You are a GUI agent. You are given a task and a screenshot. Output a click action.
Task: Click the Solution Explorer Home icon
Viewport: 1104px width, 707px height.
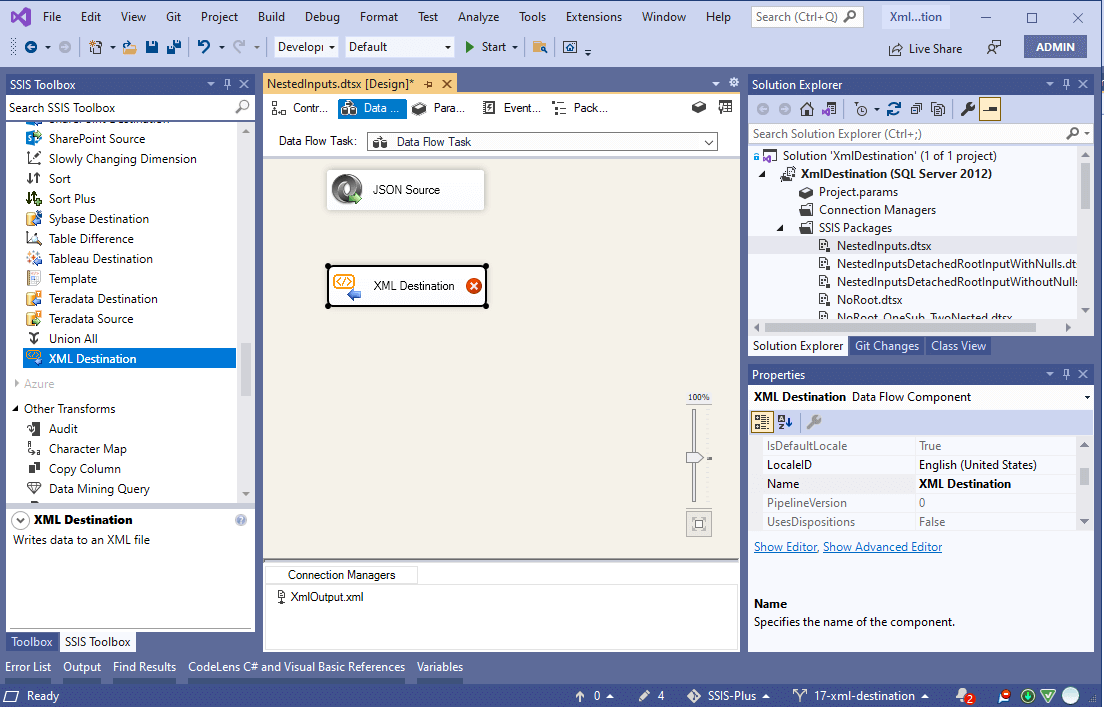[807, 109]
